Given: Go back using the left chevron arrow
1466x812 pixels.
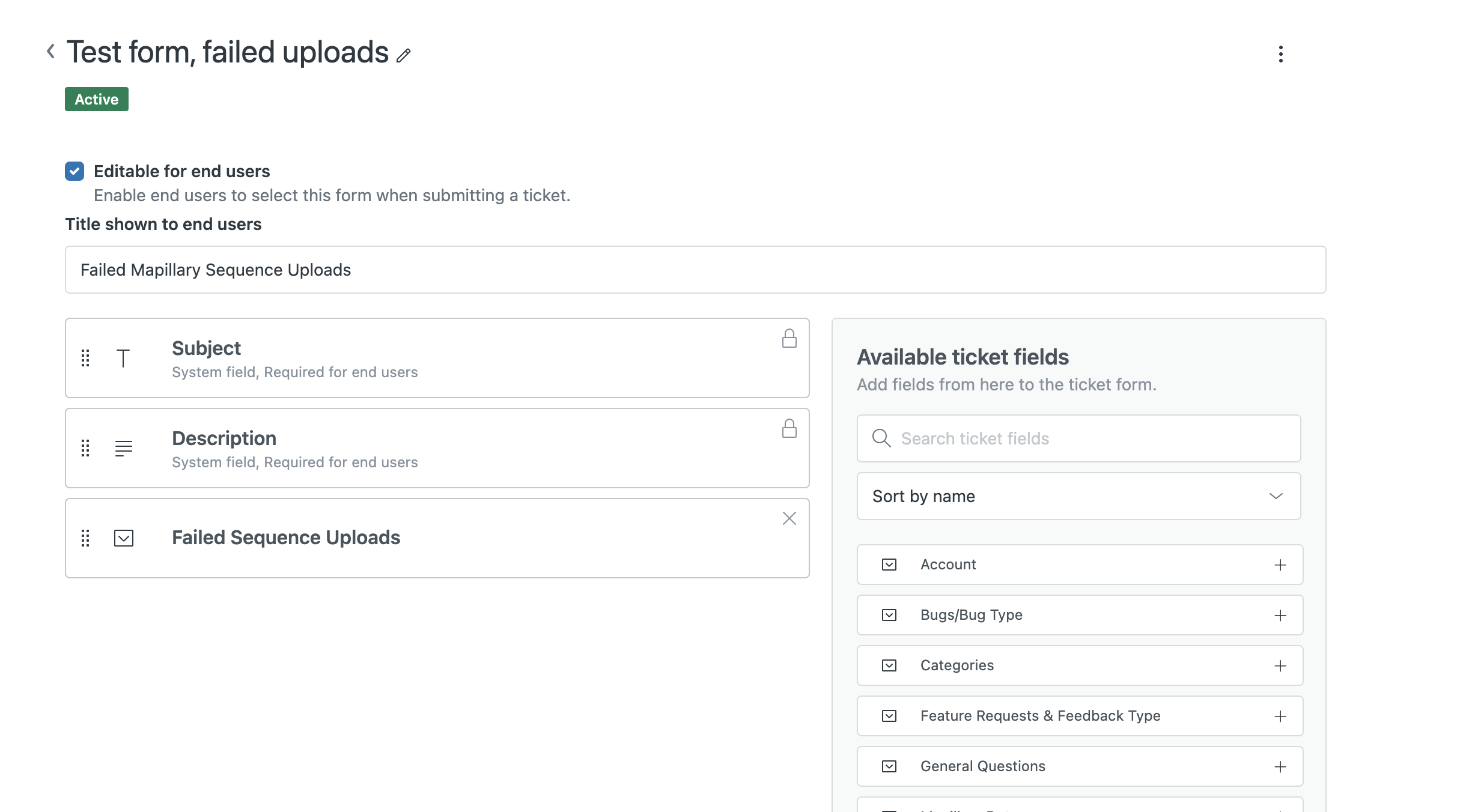Looking at the screenshot, I should (51, 52).
